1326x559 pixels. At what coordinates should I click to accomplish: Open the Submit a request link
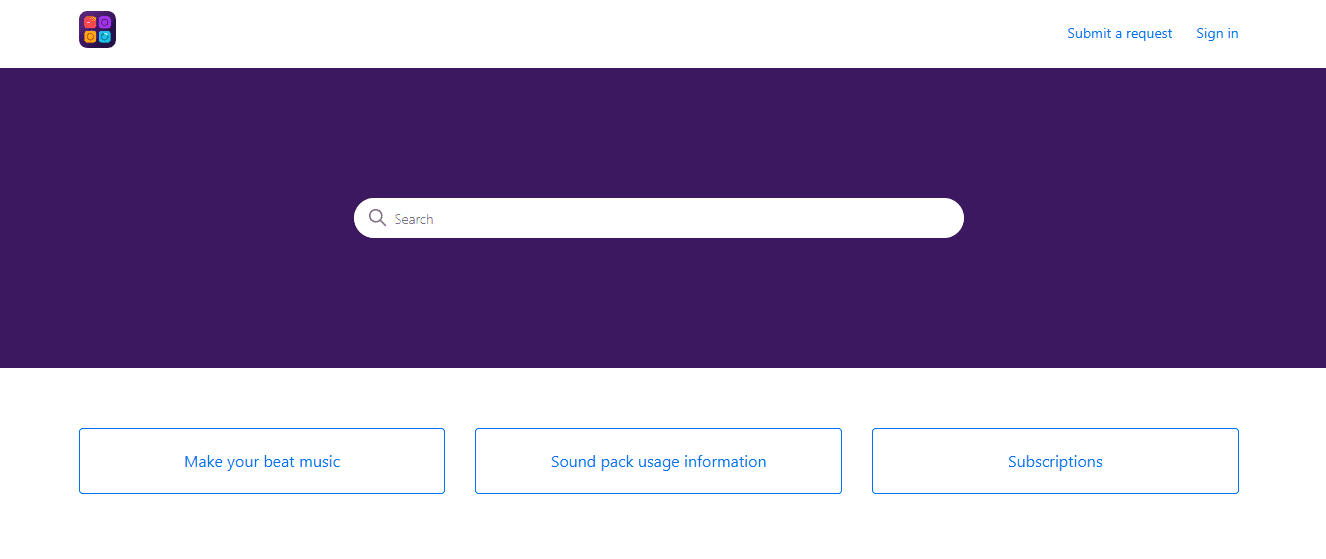point(1119,33)
